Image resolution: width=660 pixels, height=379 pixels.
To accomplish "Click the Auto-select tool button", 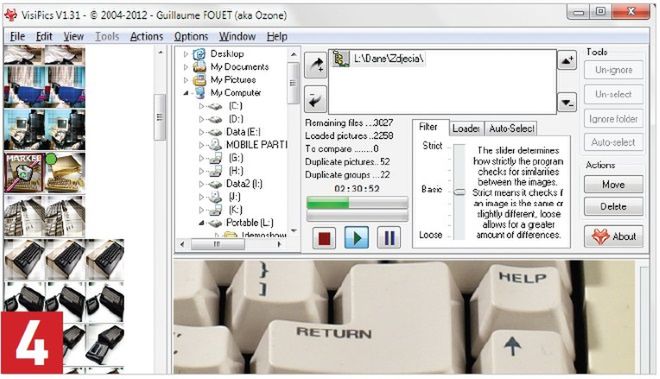I will coord(613,143).
